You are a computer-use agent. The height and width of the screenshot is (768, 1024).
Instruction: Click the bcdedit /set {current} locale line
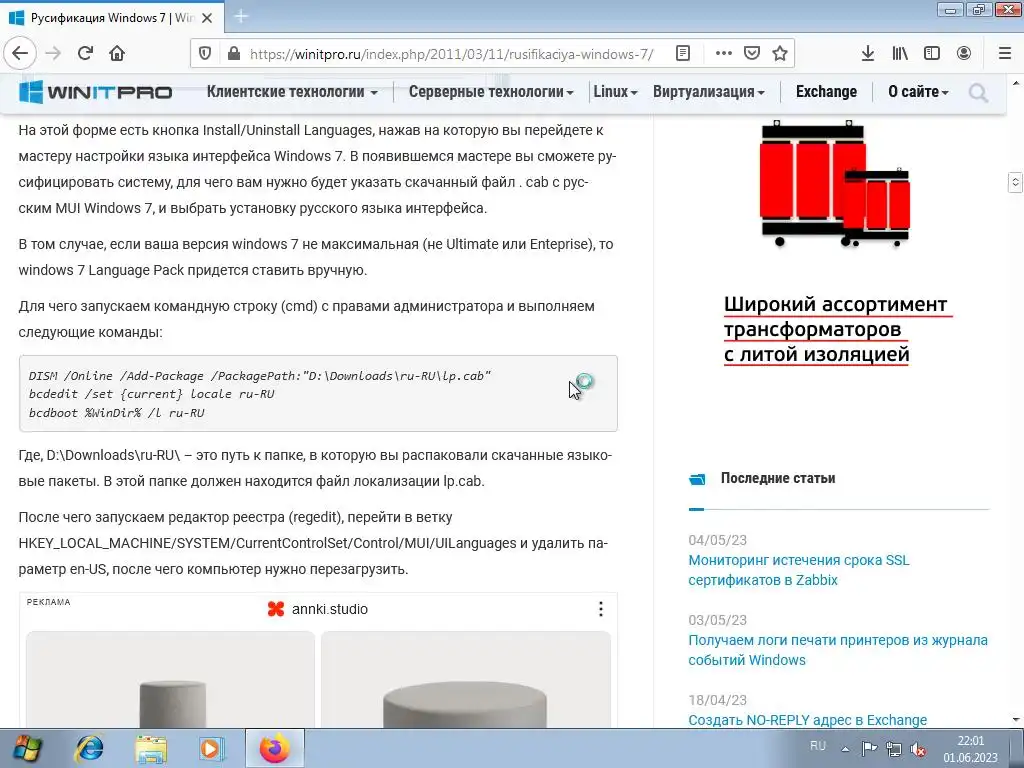point(152,394)
